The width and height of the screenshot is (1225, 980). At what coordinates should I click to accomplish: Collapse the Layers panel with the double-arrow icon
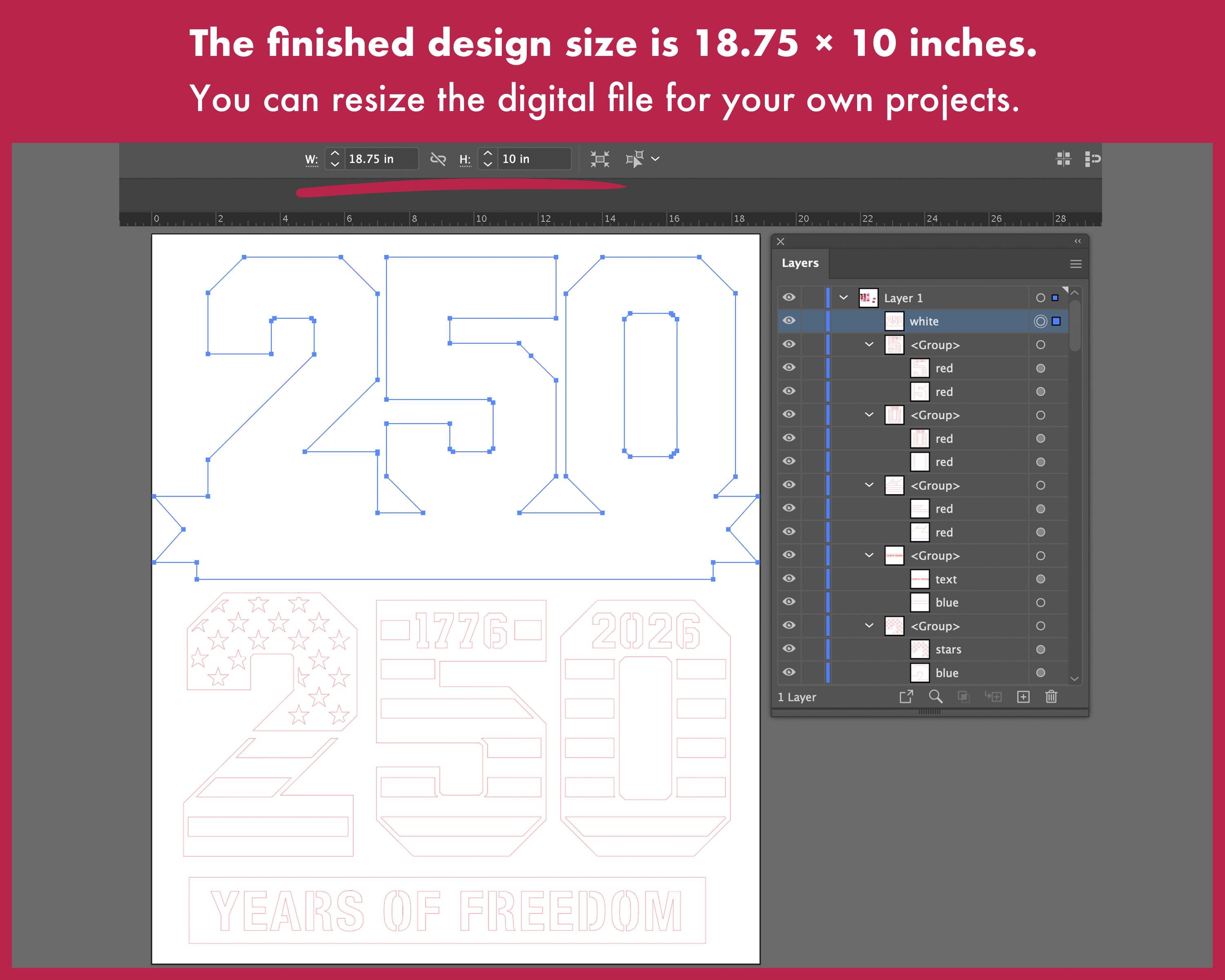(x=1077, y=241)
